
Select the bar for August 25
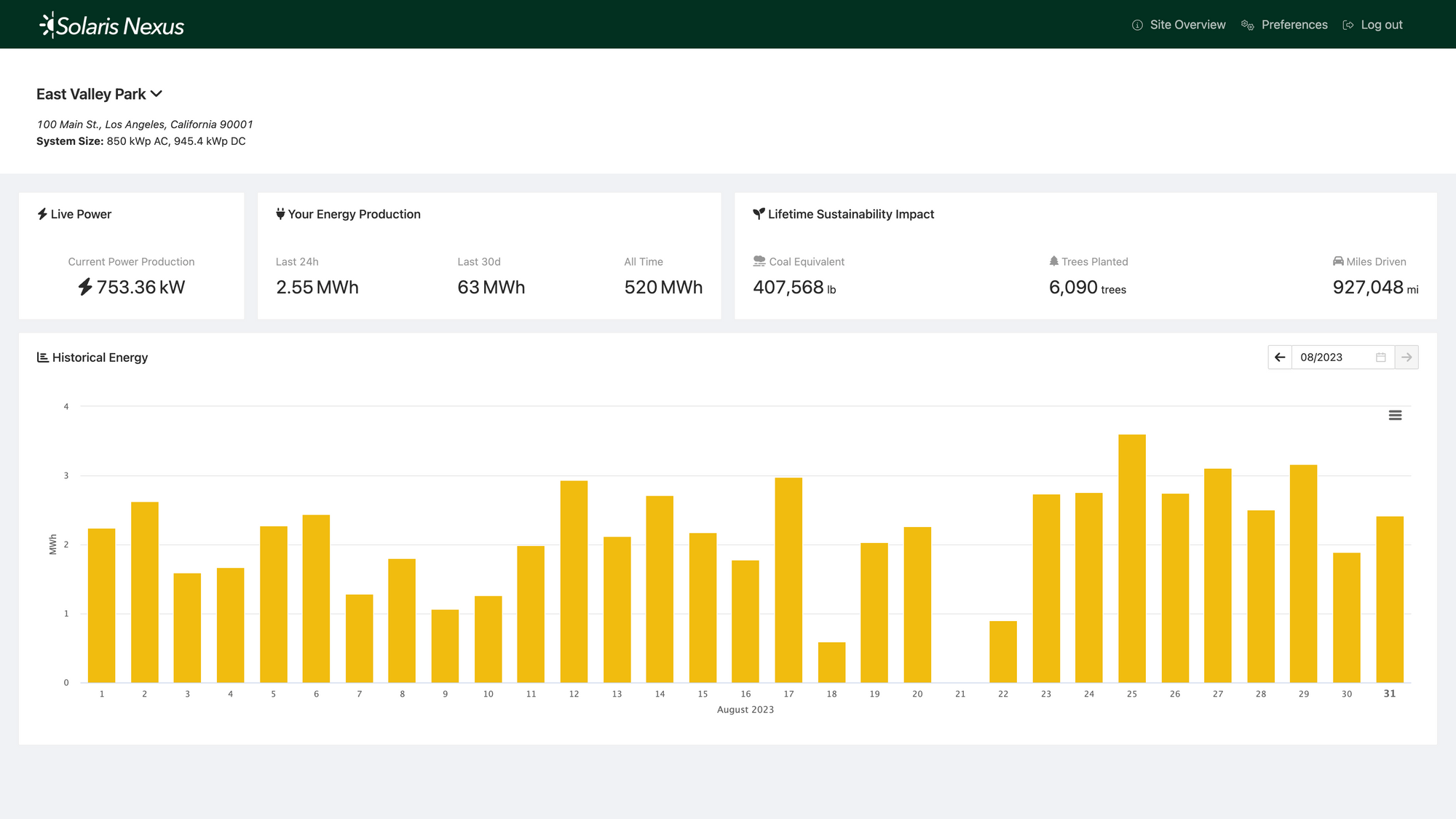1132,561
